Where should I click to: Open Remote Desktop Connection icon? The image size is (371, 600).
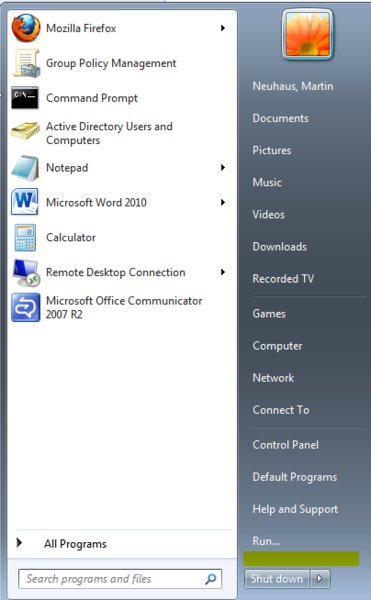[x=26, y=272]
